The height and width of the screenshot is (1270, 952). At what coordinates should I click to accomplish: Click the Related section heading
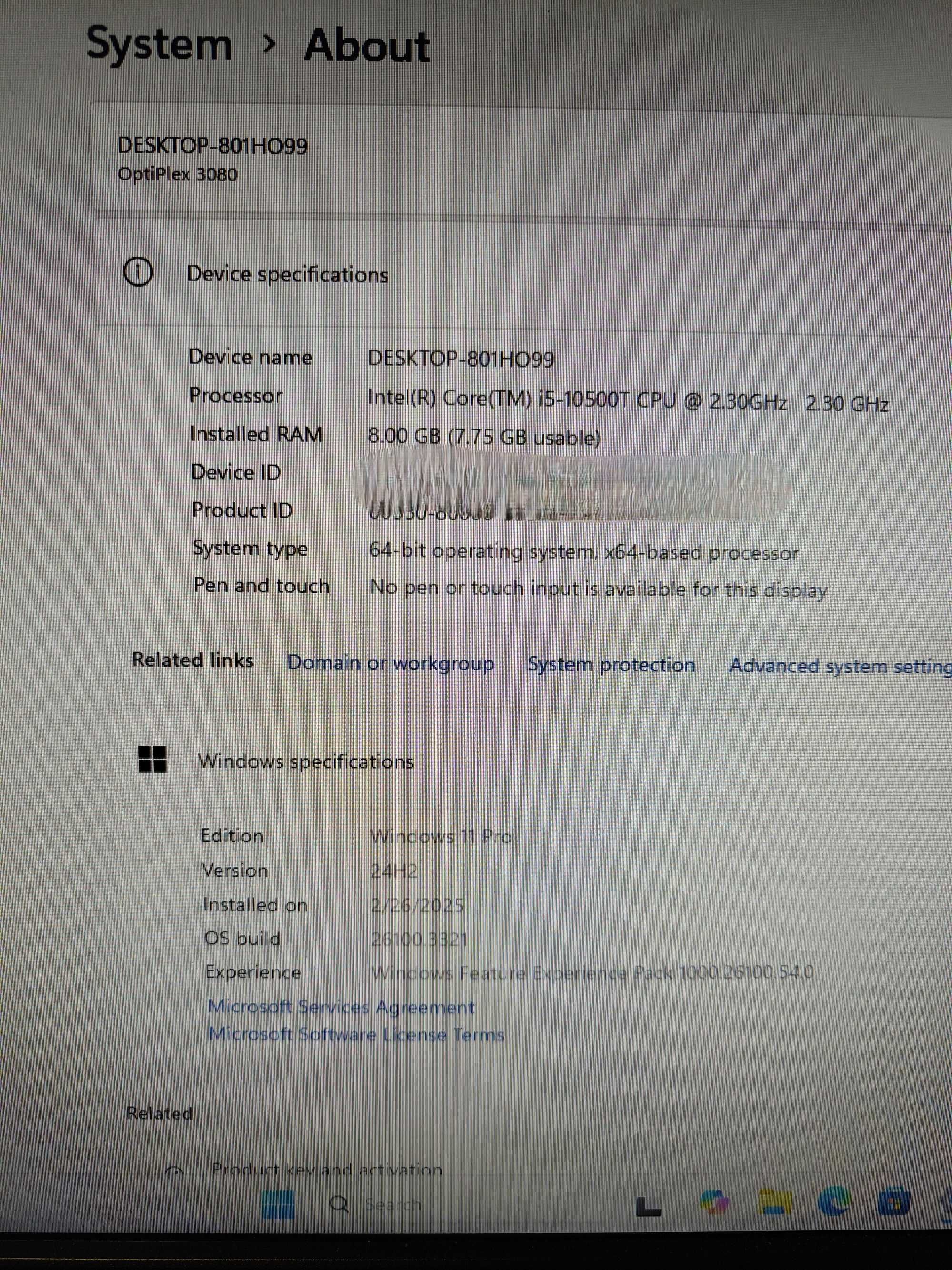tap(159, 1113)
